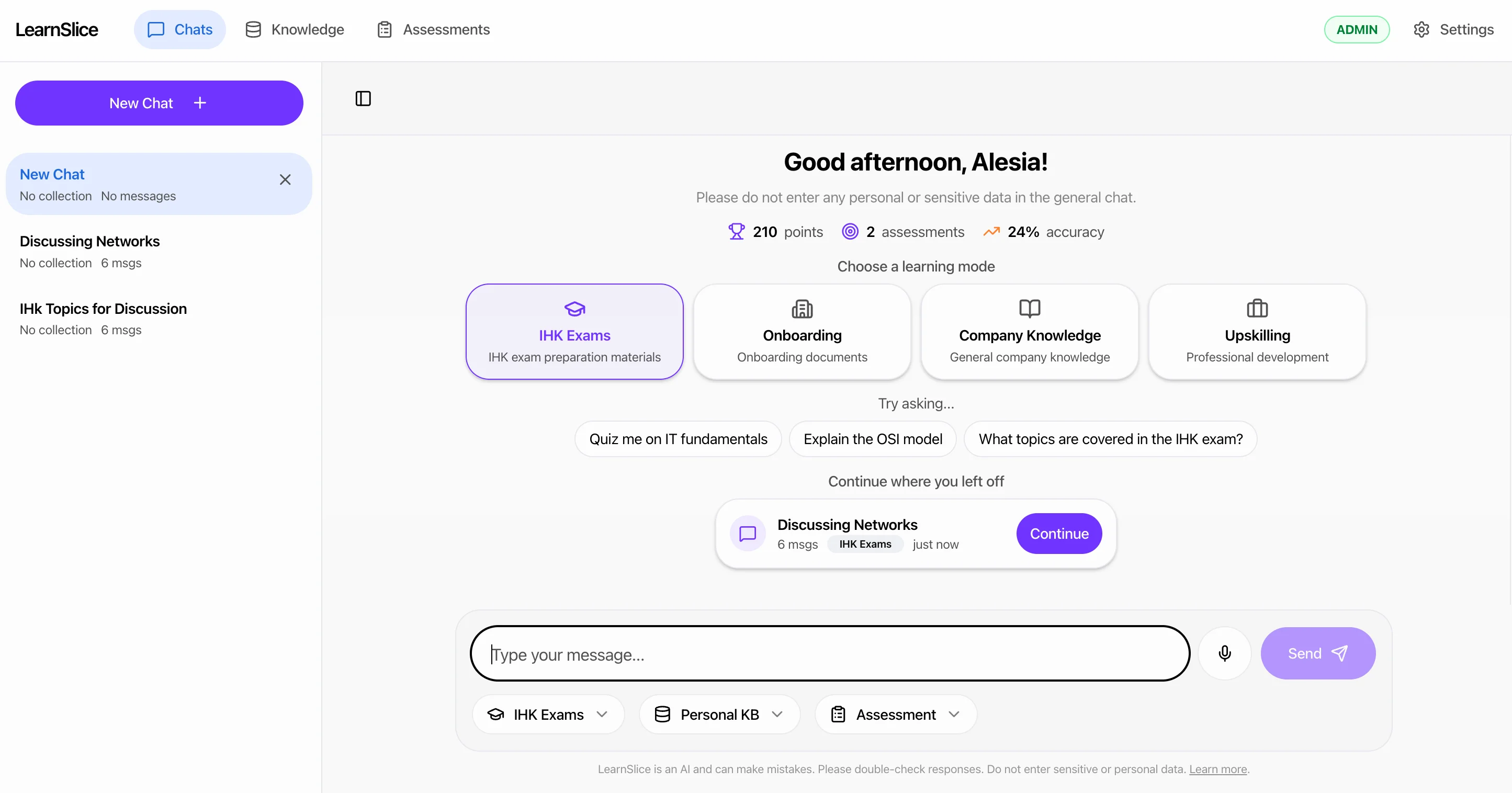Image resolution: width=1512 pixels, height=793 pixels.
Task: Ask 'Explain the OSI model' suggestion
Action: pyautogui.click(x=873, y=438)
